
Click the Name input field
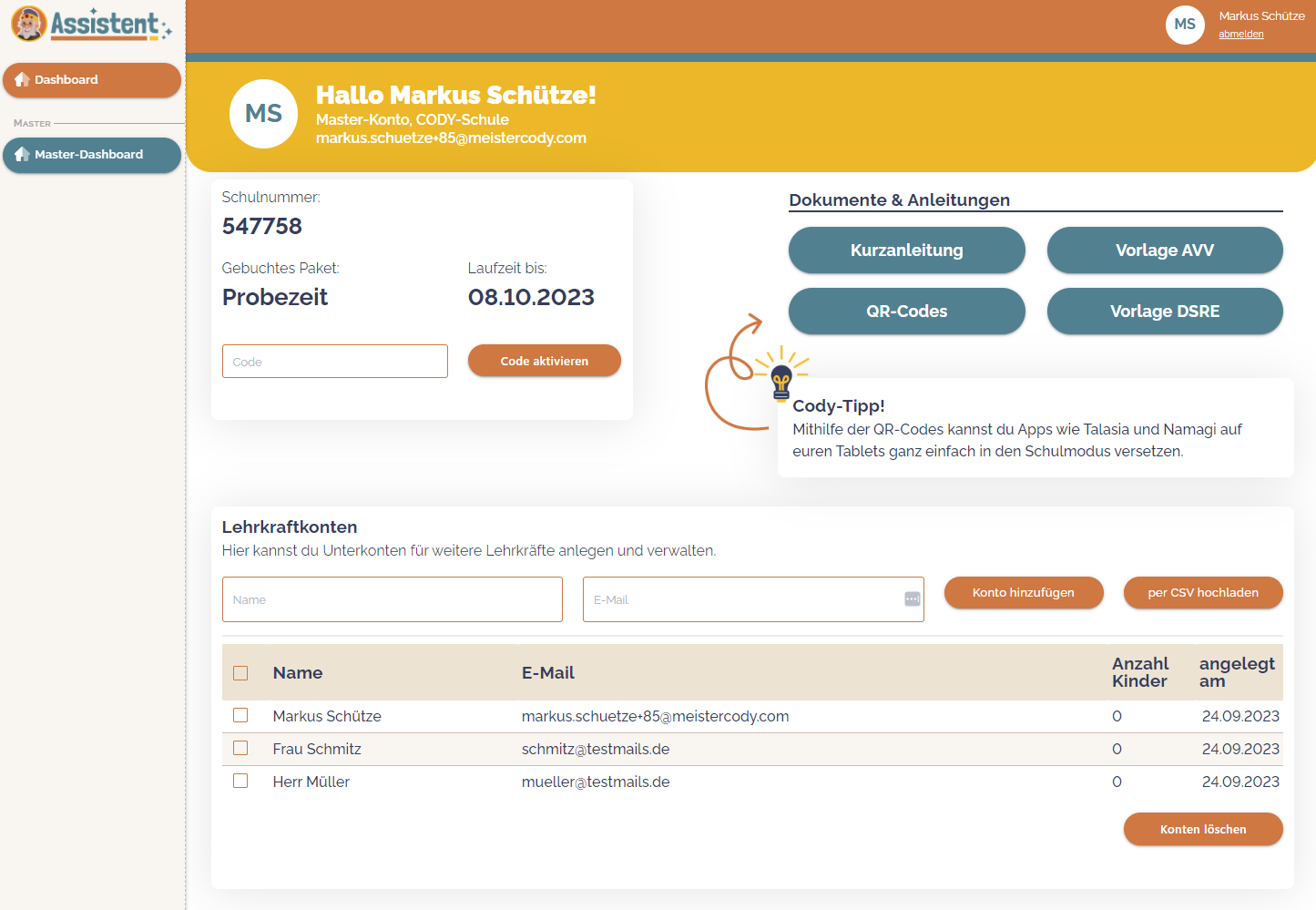[393, 599]
